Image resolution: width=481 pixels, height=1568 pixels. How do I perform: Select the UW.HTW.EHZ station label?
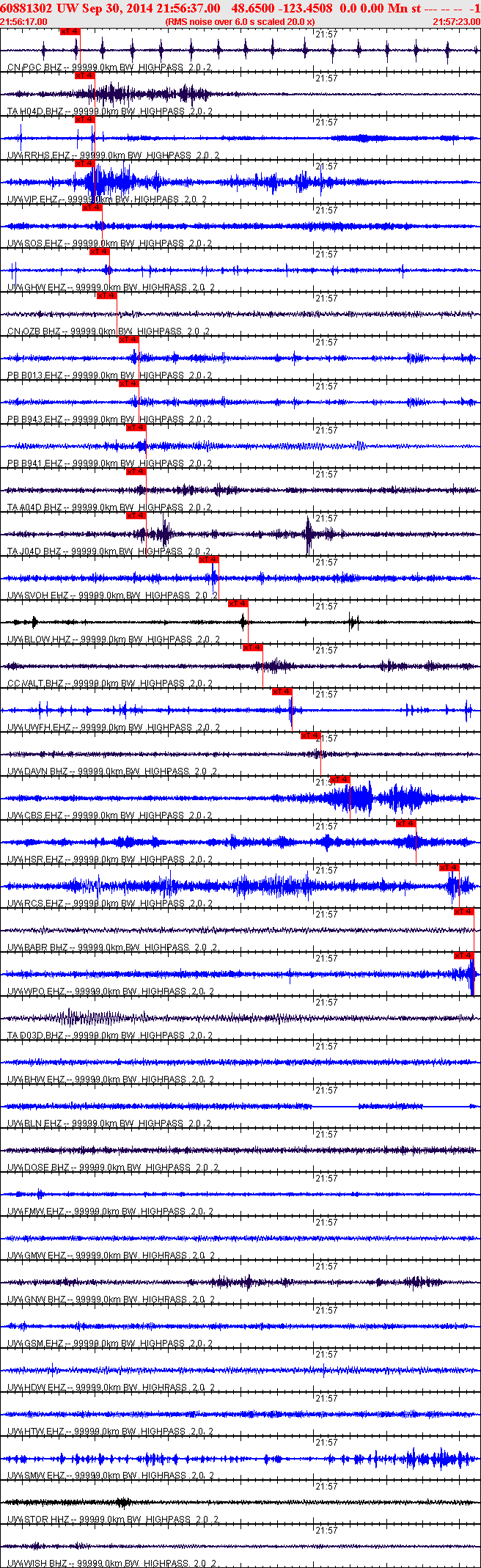(x=111, y=1432)
